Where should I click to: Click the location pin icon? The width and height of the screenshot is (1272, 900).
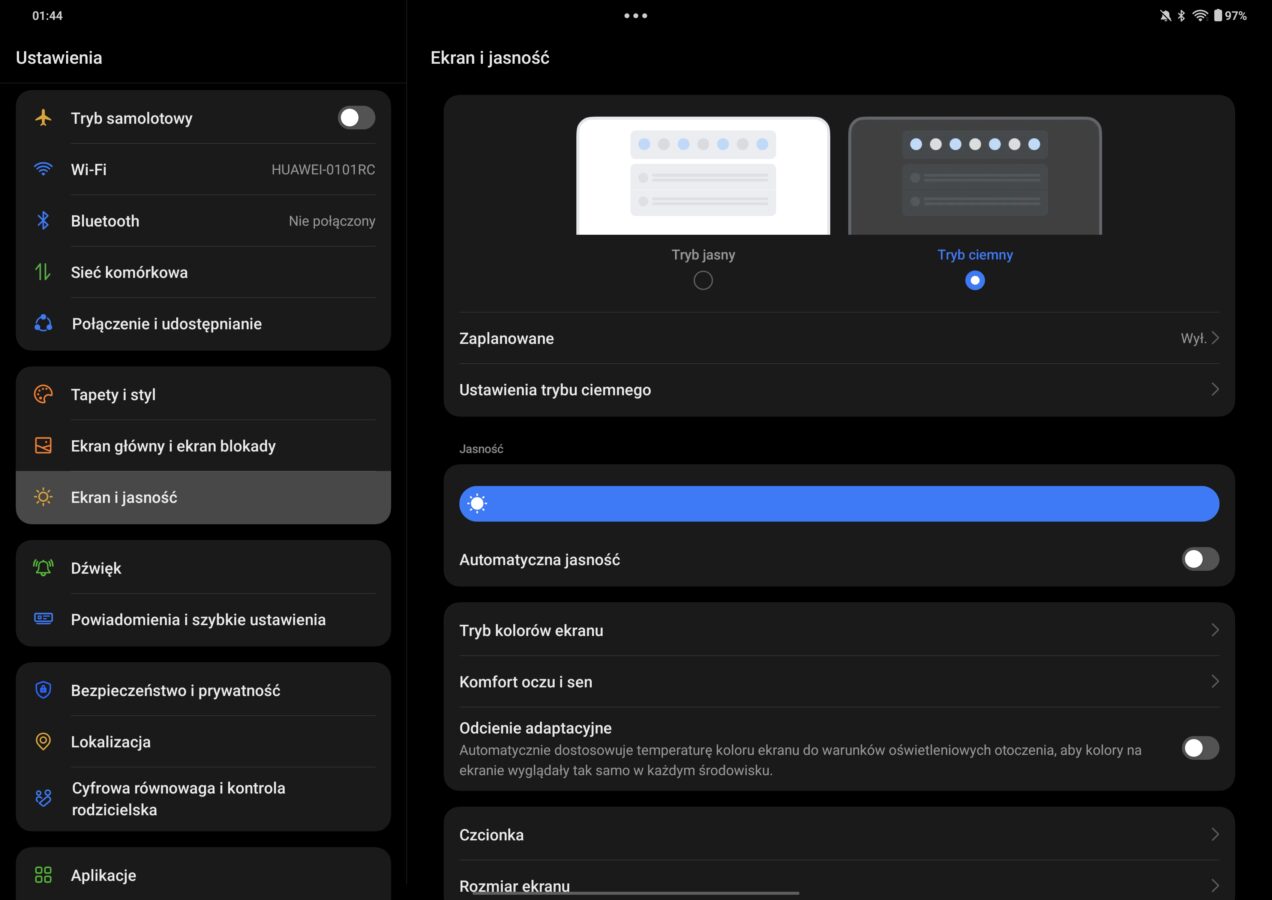pyautogui.click(x=43, y=742)
